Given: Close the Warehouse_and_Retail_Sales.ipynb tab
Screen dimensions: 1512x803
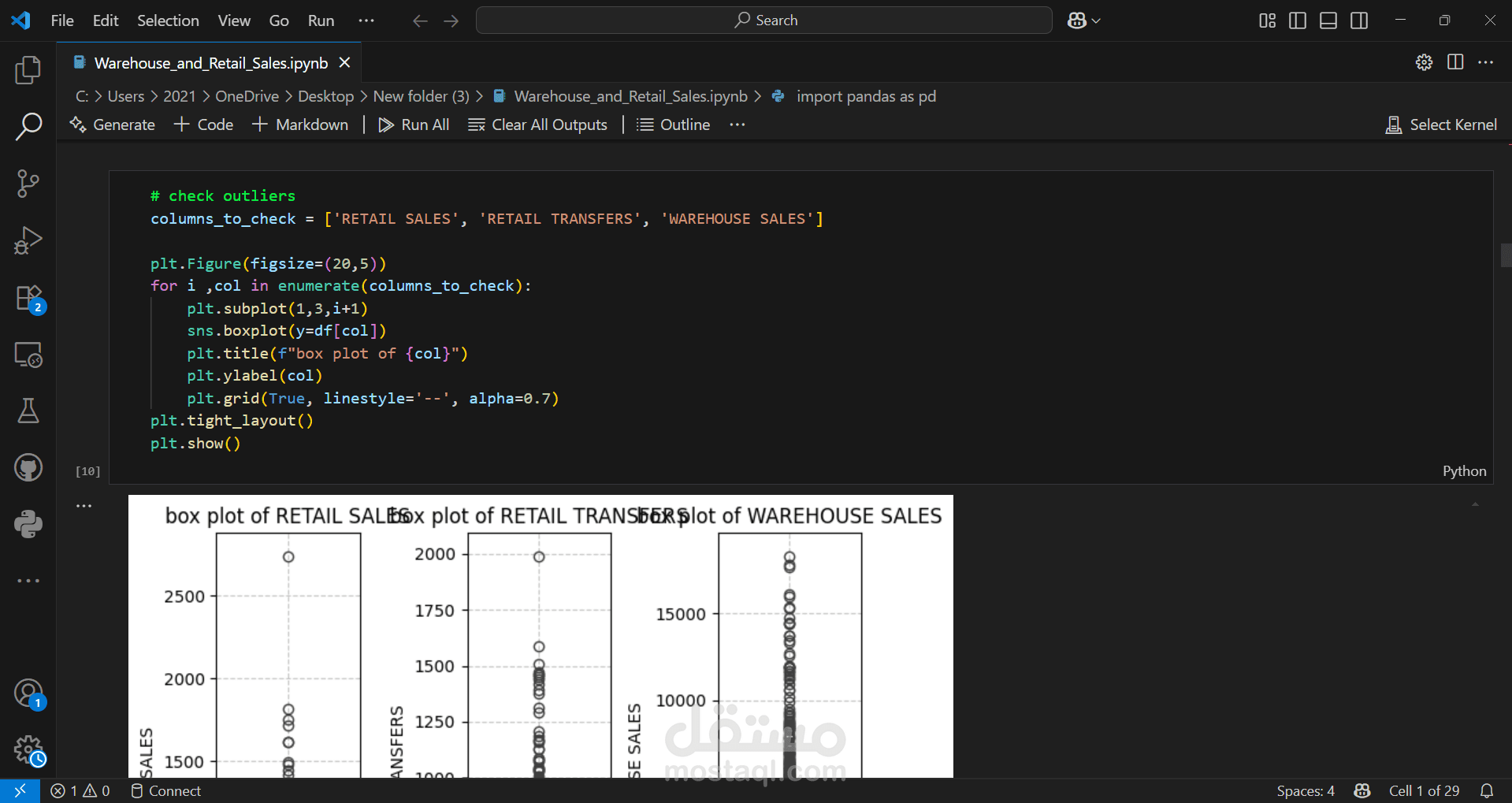Looking at the screenshot, I should tap(344, 63).
